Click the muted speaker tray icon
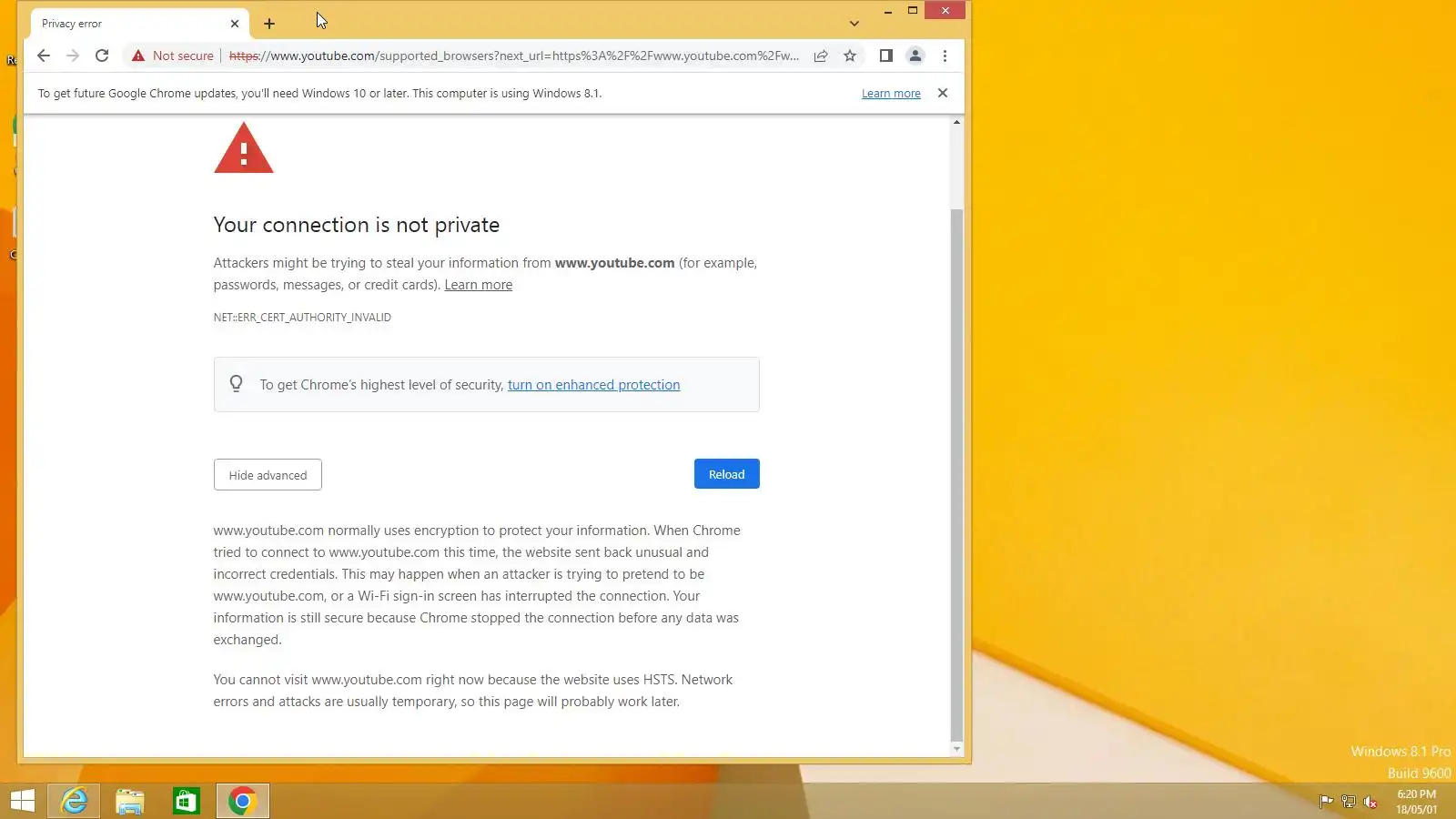 coord(1370,802)
